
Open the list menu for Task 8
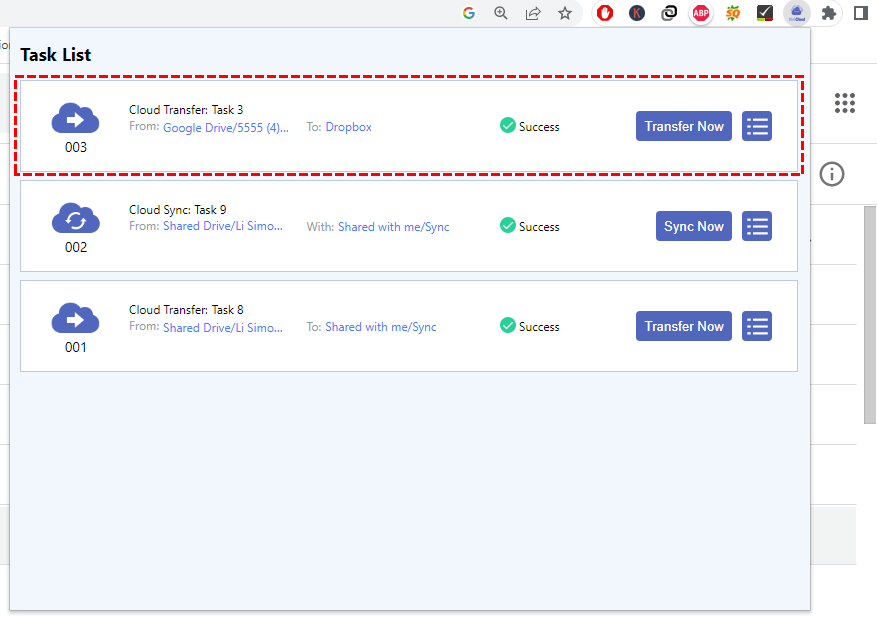pos(757,326)
